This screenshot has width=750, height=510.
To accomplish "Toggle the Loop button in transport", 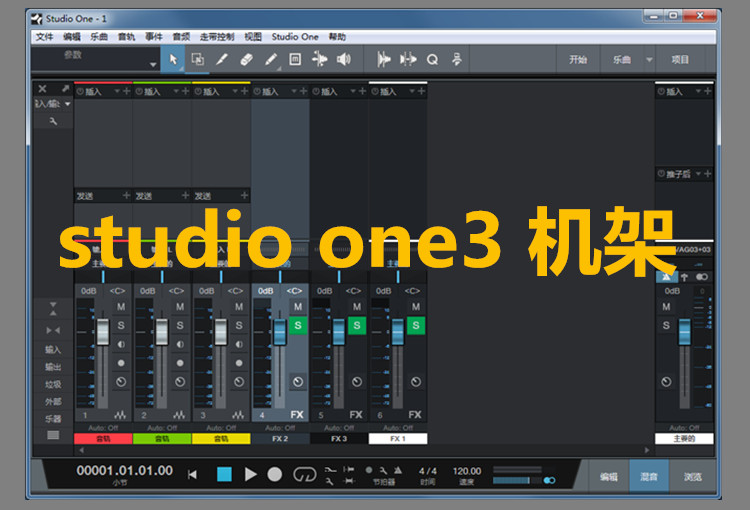I will click(x=305, y=474).
